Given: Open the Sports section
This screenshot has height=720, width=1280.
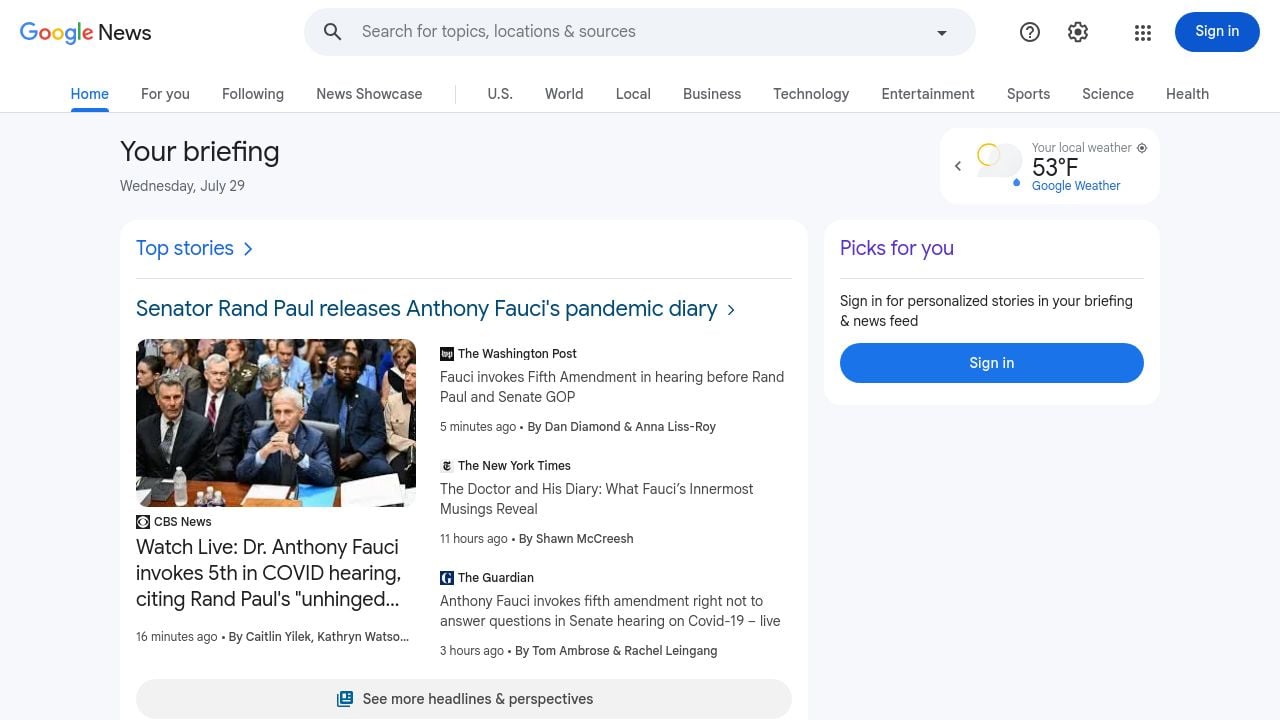Looking at the screenshot, I should coord(1028,94).
